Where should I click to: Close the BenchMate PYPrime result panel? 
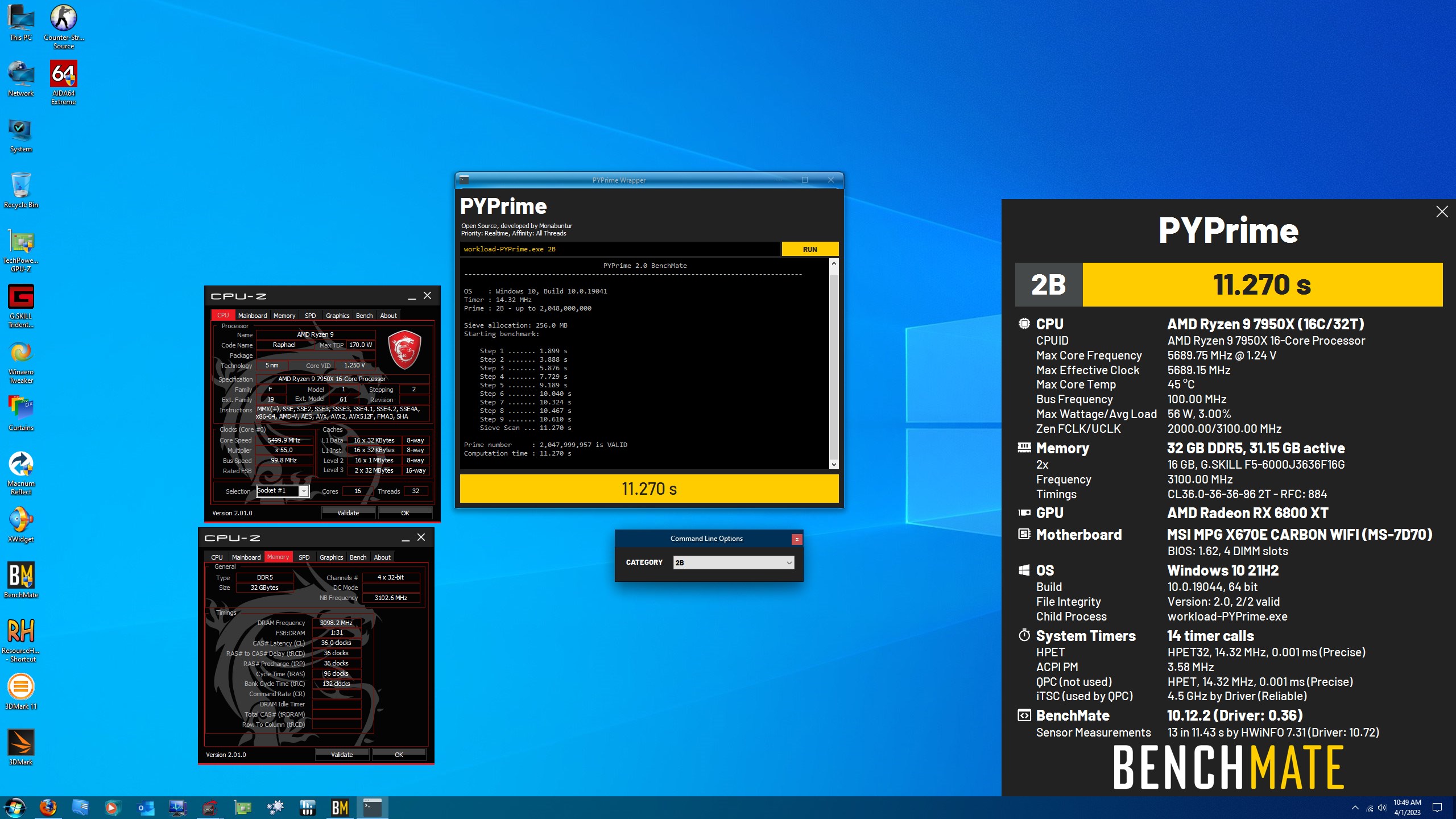tap(1442, 212)
